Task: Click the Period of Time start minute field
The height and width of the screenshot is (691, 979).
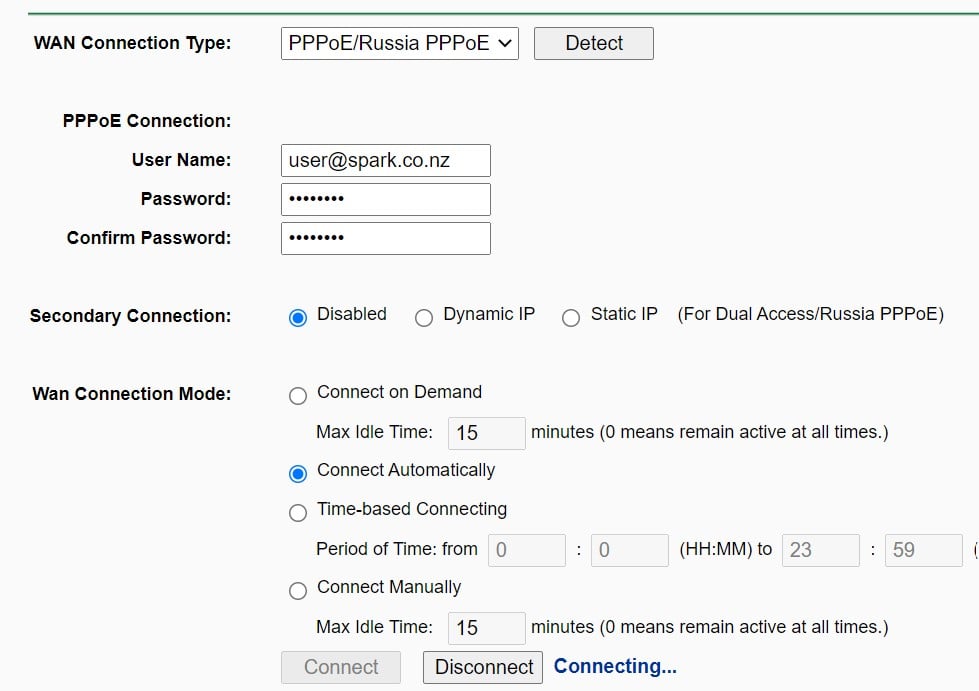Action: [x=629, y=550]
